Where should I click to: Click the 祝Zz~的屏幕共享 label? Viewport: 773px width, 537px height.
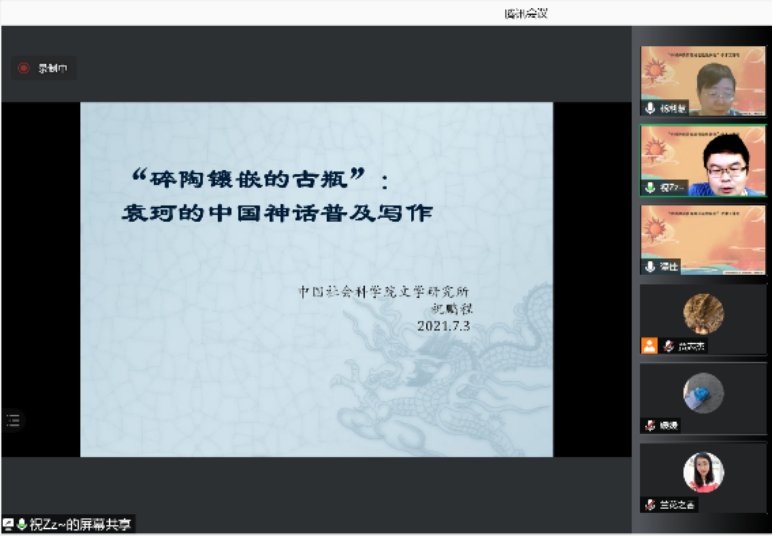point(81,524)
